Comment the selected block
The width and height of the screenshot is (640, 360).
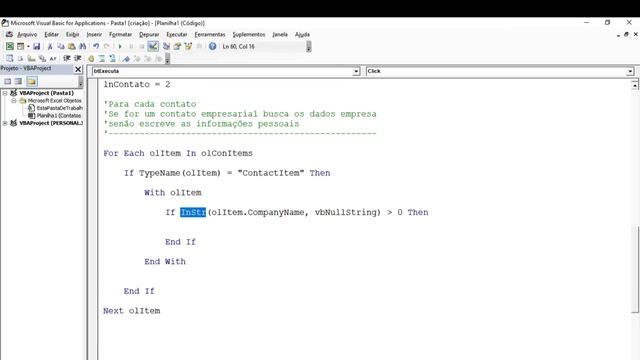102,59
